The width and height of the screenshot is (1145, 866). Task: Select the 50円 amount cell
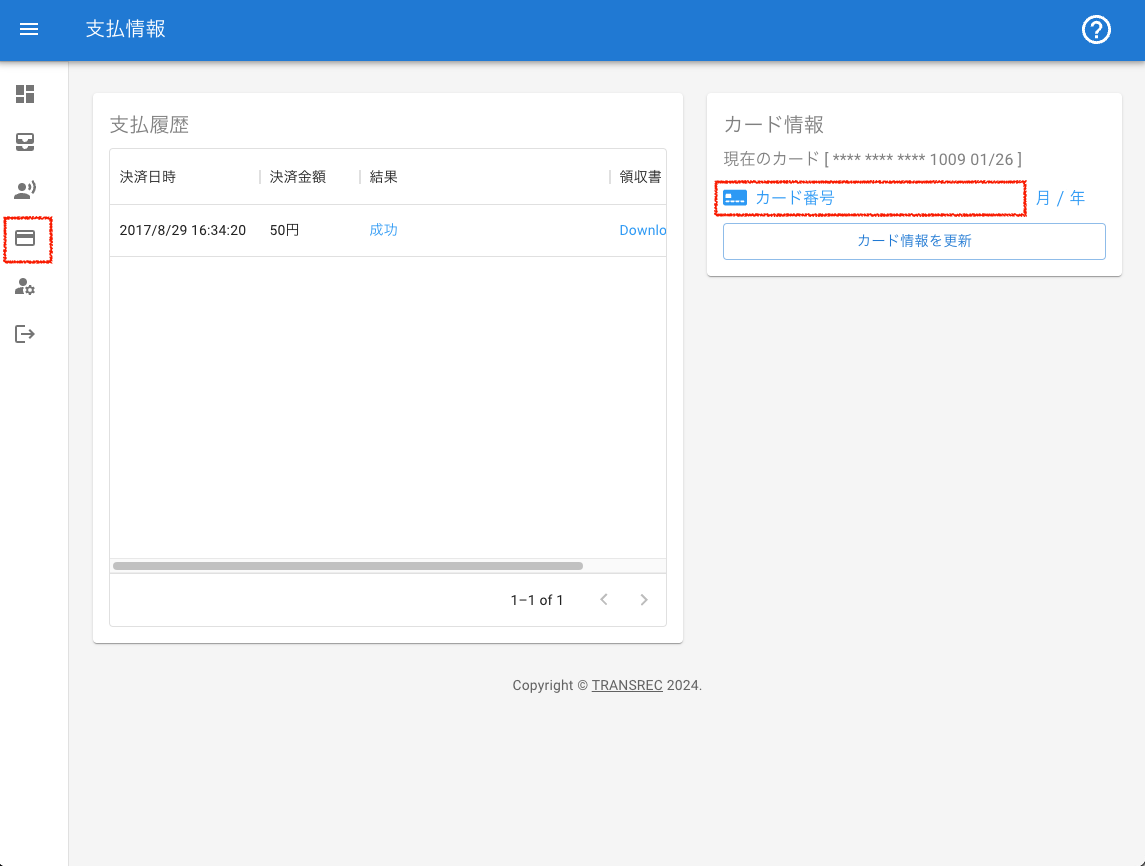pos(285,230)
